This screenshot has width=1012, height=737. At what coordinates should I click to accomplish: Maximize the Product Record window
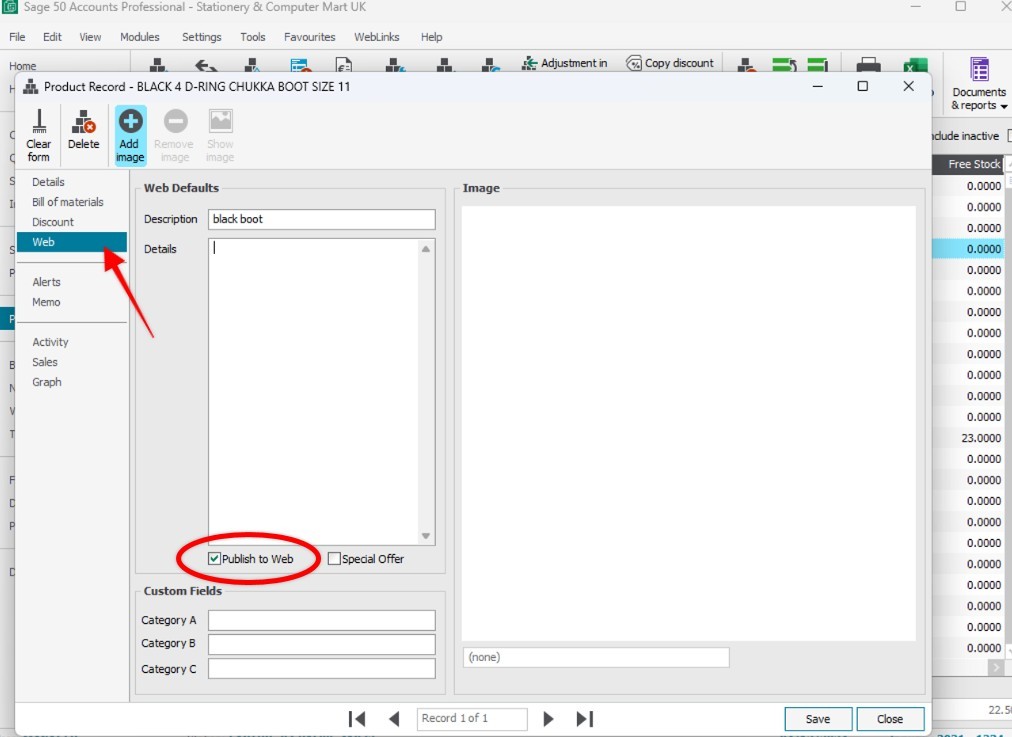pyautogui.click(x=862, y=86)
